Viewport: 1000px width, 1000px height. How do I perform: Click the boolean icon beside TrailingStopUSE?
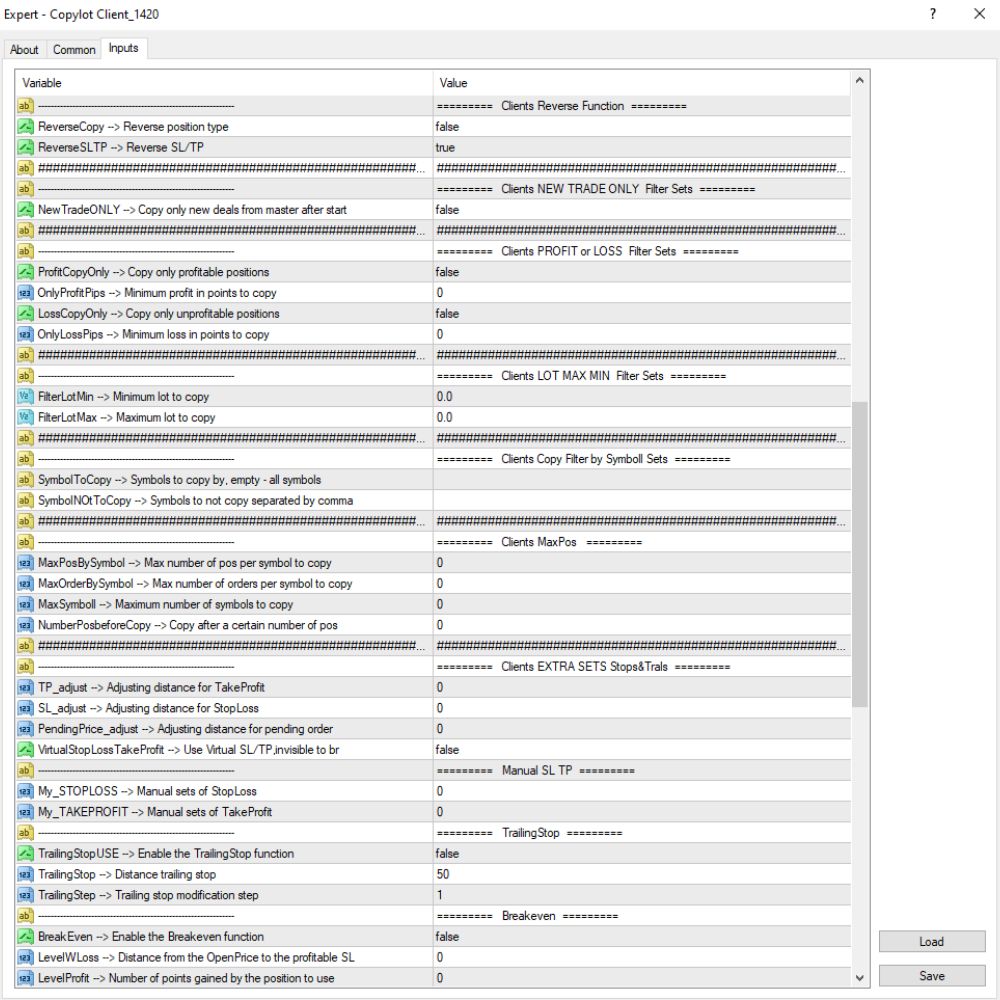25,853
